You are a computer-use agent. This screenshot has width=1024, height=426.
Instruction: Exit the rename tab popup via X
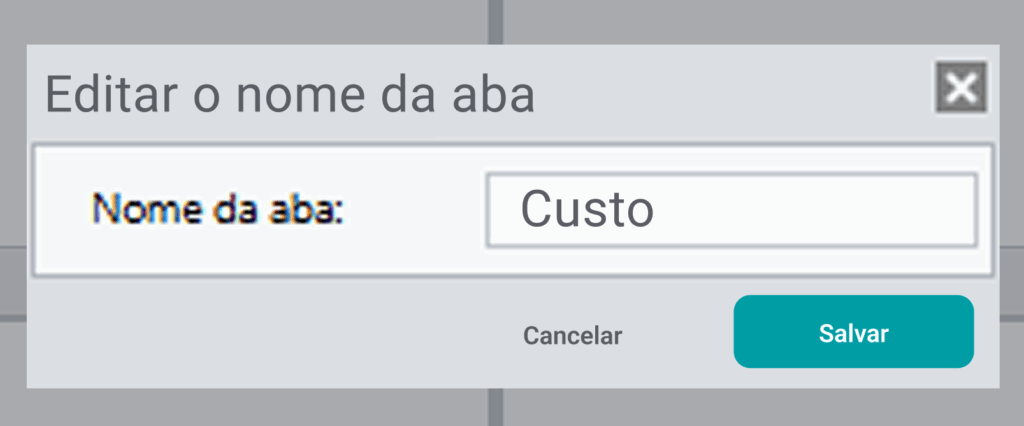pos(961,88)
